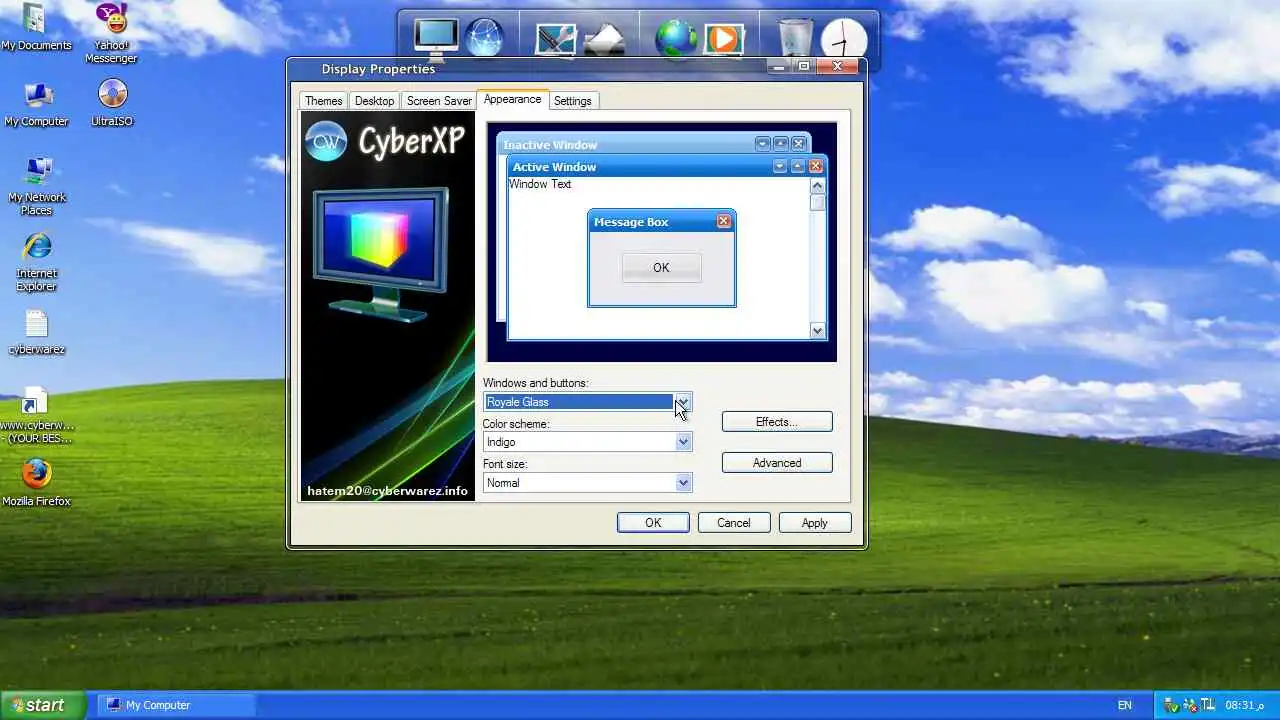Click preview scrollbar down arrow

(x=817, y=331)
